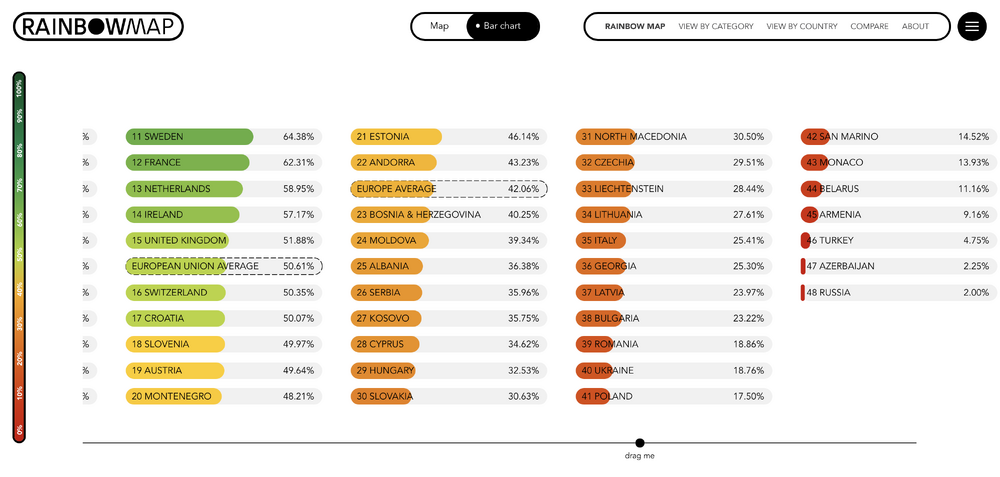Image resolution: width=1000 pixels, height=477 pixels.
Task: Open the Compare page
Action: pos(869,26)
